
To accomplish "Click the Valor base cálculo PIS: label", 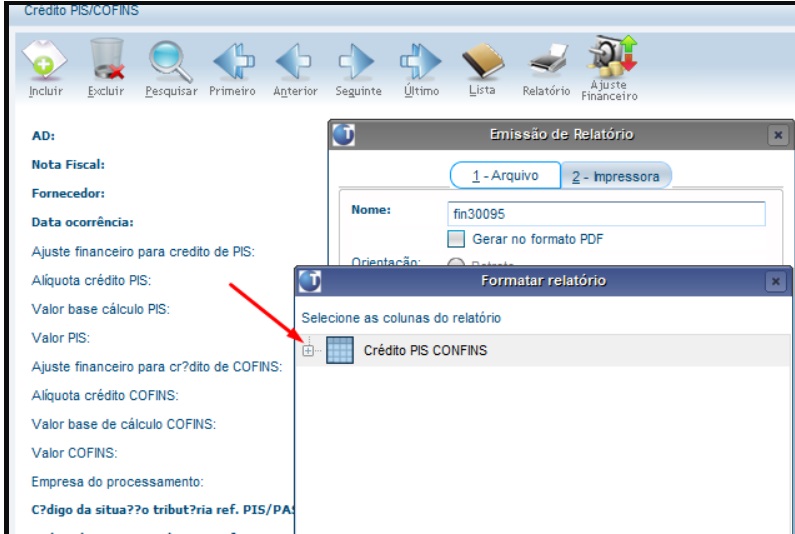I will click(100, 309).
